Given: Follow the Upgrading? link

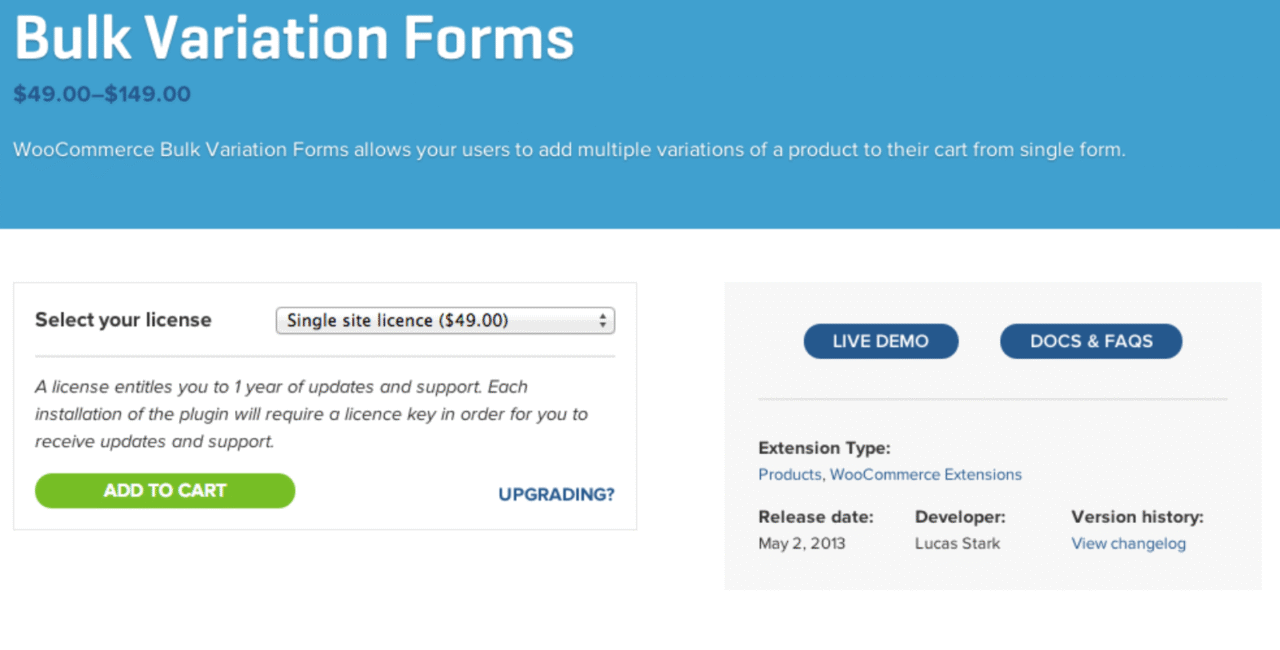Looking at the screenshot, I should point(556,494).
